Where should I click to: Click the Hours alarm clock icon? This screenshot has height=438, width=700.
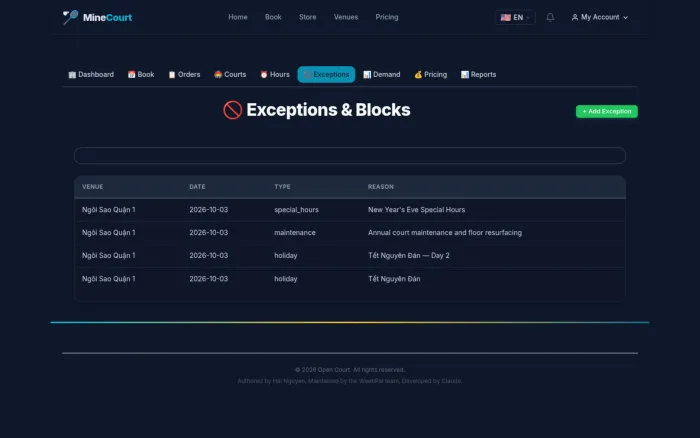[264, 75]
